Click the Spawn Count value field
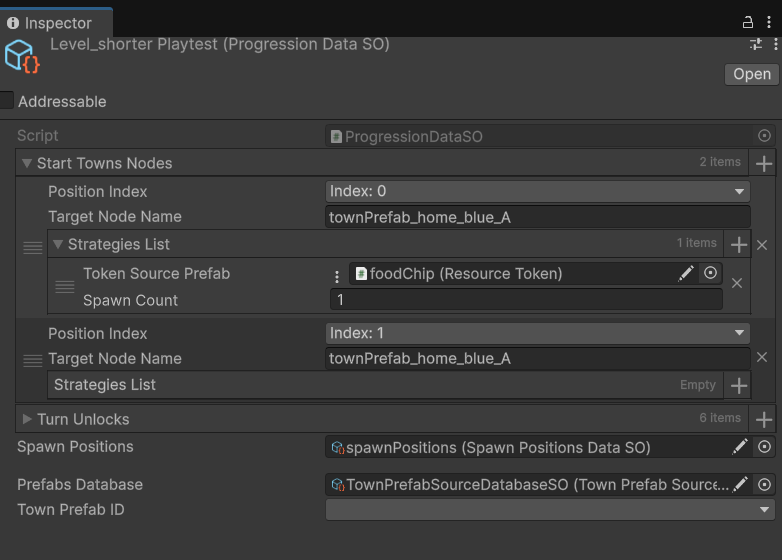782x560 pixels. click(526, 300)
